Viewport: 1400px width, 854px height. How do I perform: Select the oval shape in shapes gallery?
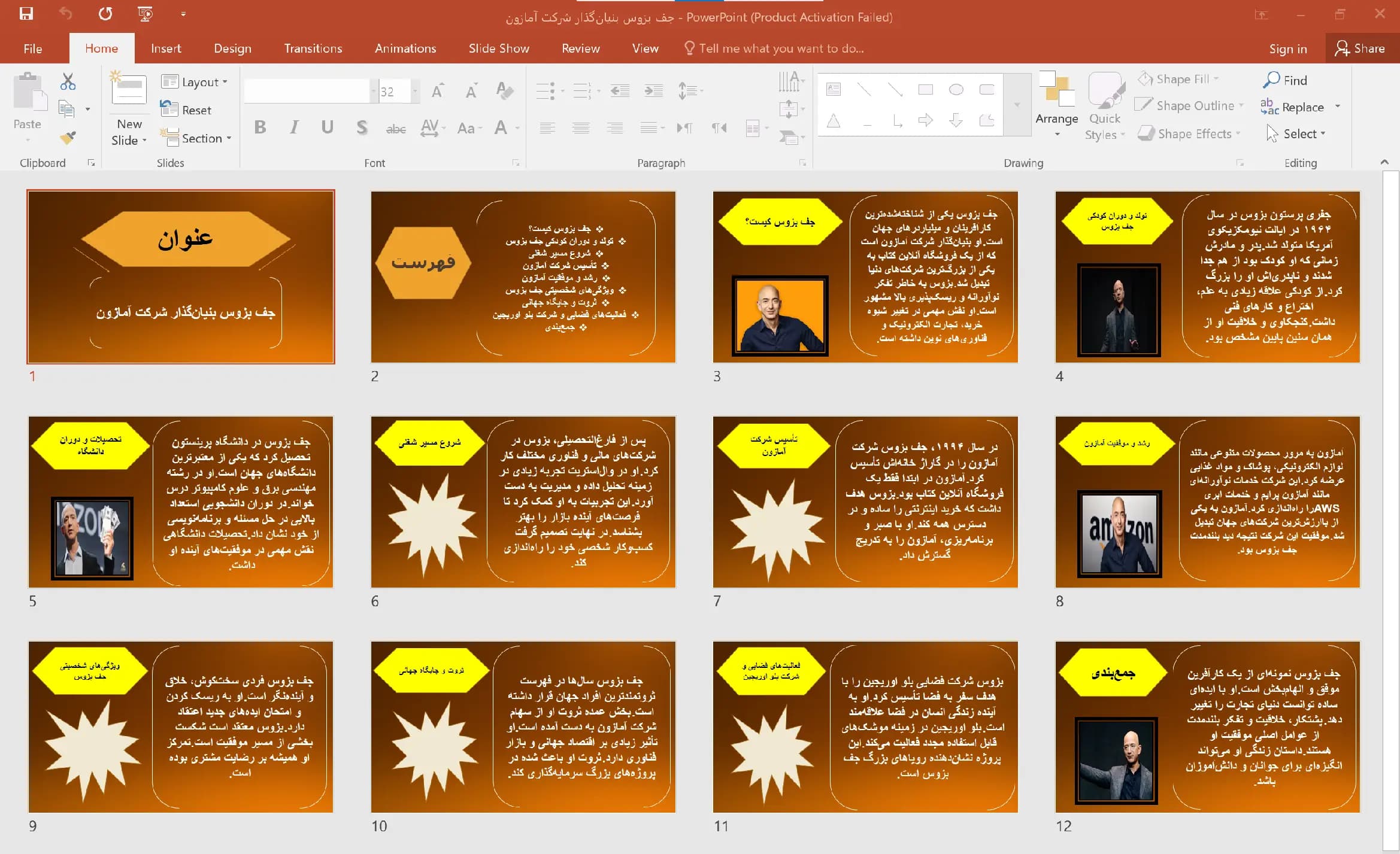956,90
